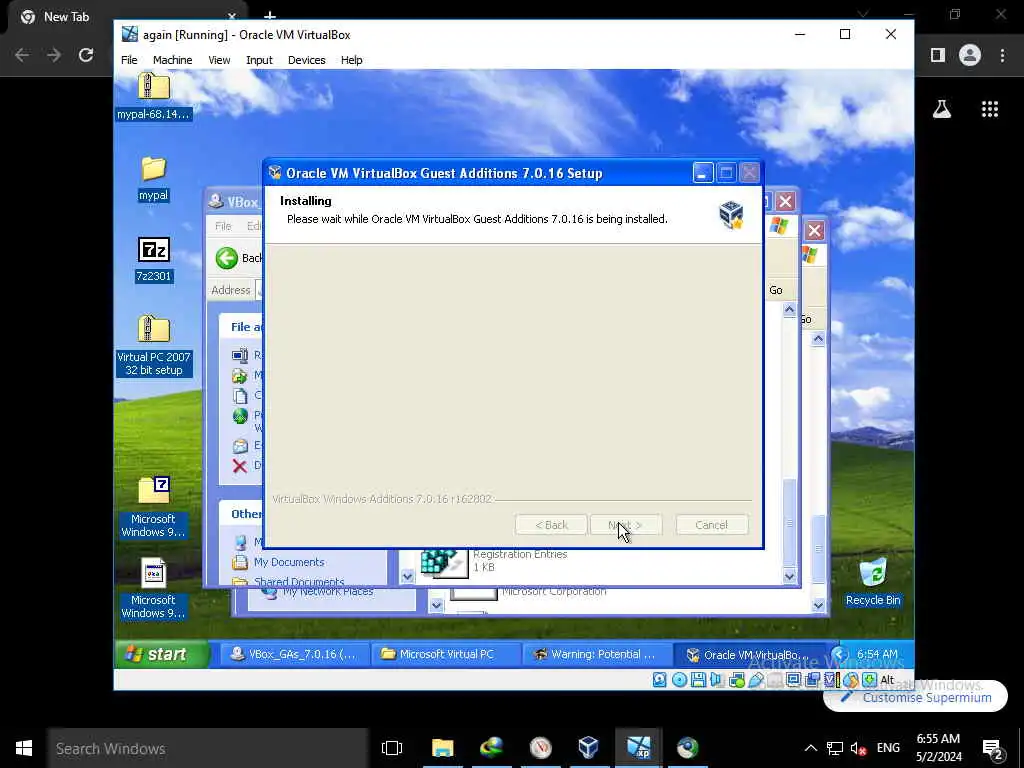The image size is (1024, 768).
Task: Switch to the New Tab browser tab
Action: point(124,17)
